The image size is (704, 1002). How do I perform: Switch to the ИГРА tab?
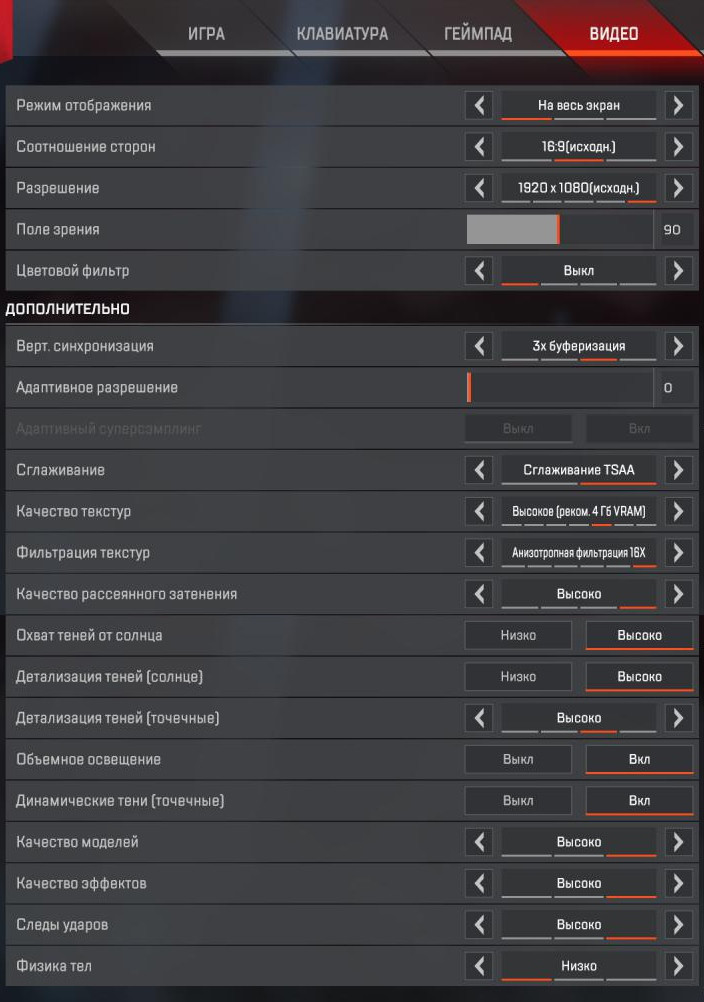(x=204, y=32)
